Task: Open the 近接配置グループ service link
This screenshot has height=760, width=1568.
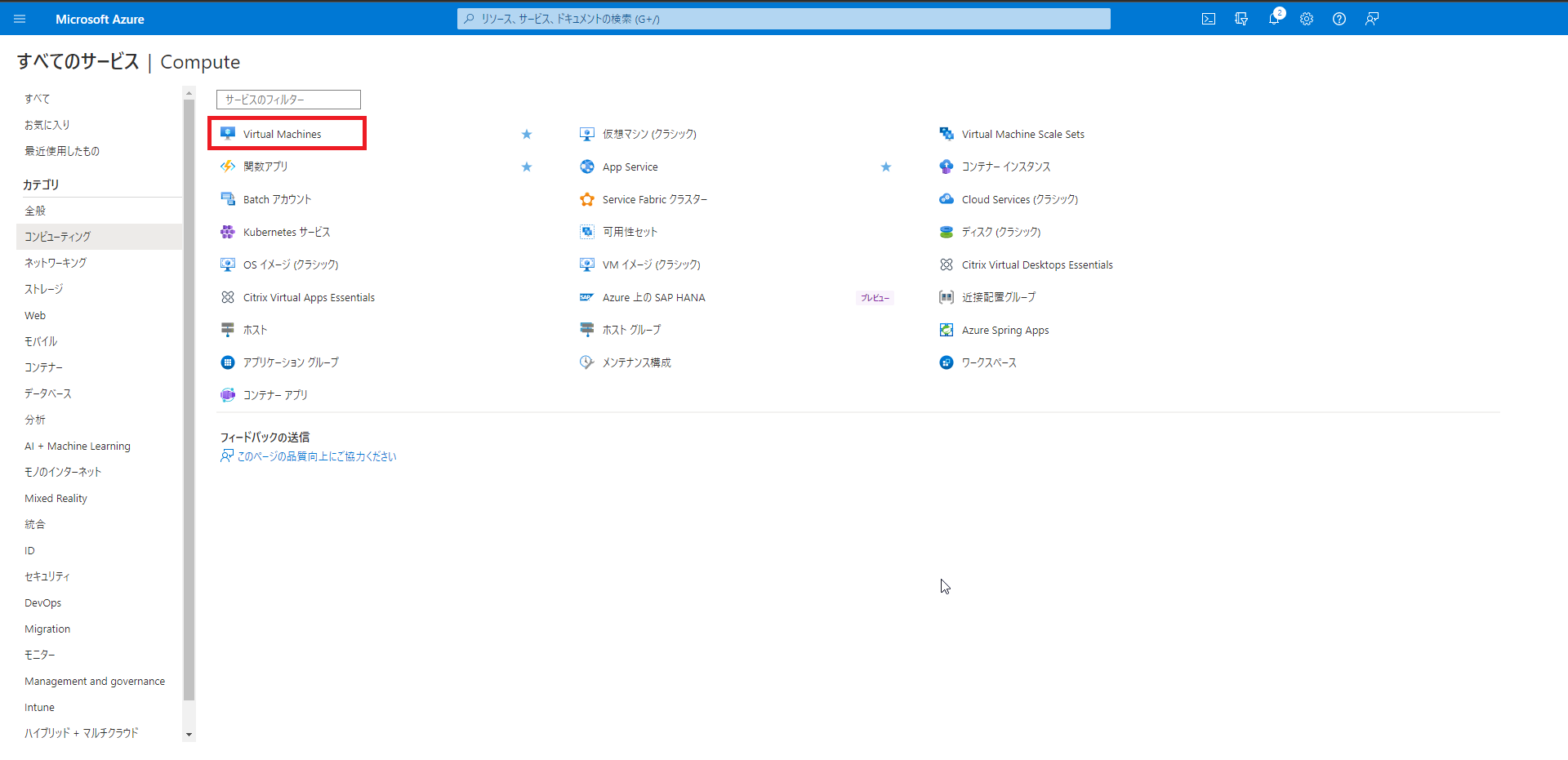Action: coord(999,297)
